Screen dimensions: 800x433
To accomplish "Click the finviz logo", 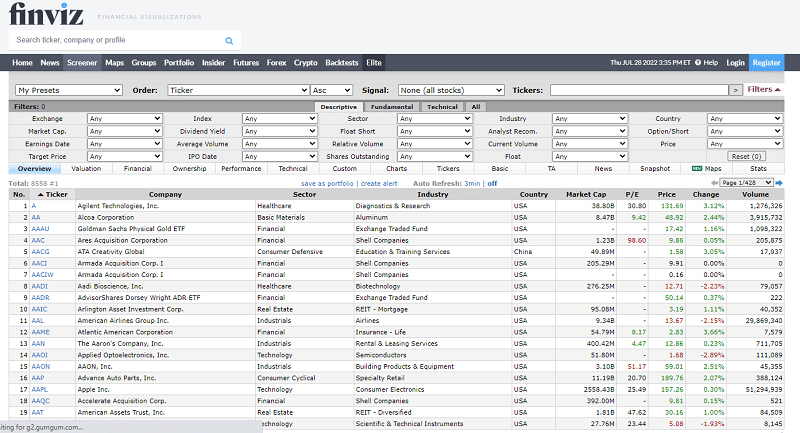I will (46, 14).
